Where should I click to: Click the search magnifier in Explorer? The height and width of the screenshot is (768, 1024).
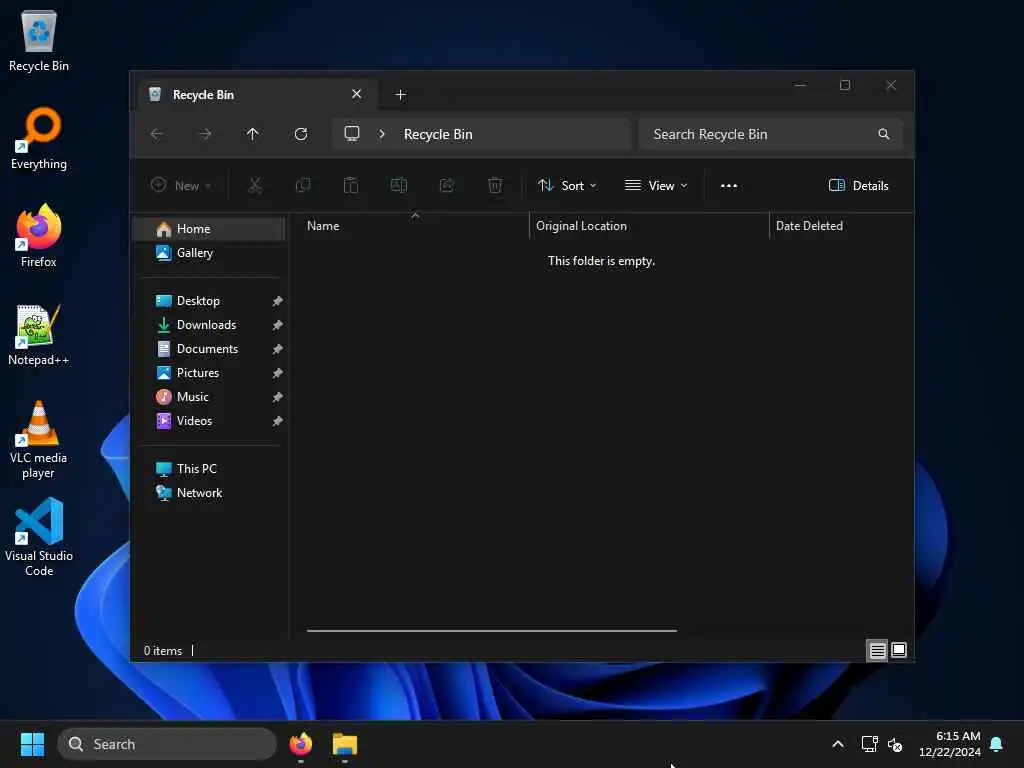(884, 134)
